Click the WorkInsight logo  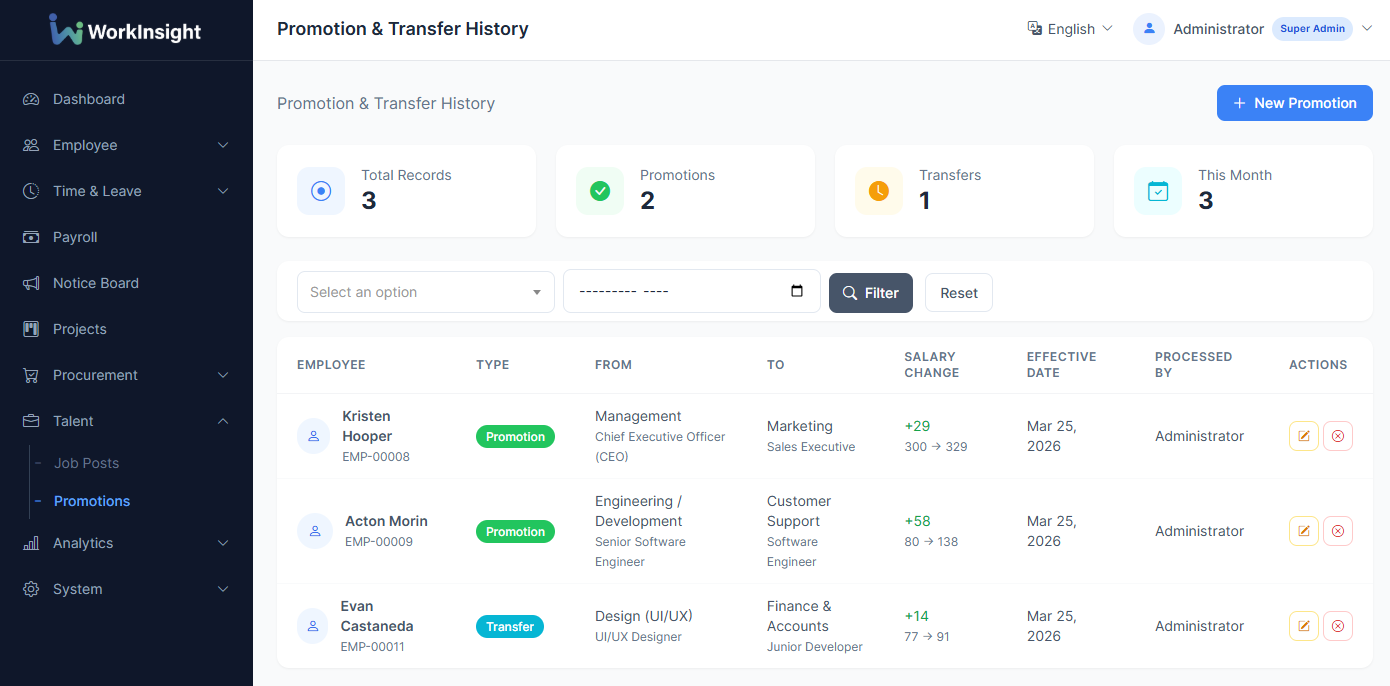[125, 30]
